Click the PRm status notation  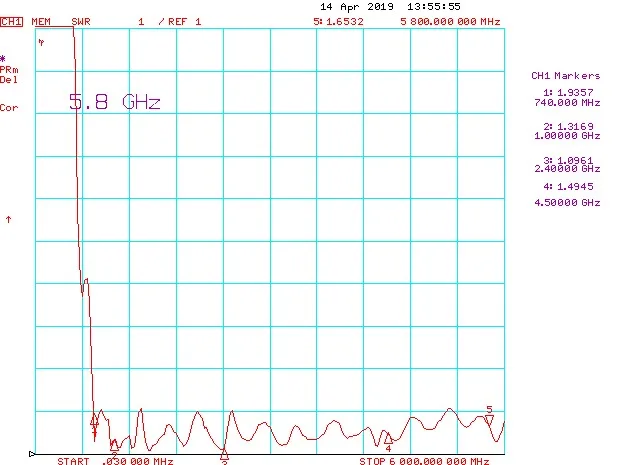click(x=9, y=70)
